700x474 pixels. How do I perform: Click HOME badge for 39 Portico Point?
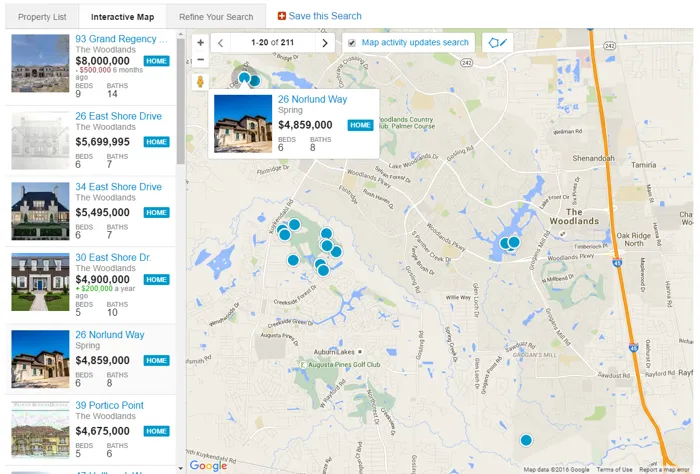(156, 431)
